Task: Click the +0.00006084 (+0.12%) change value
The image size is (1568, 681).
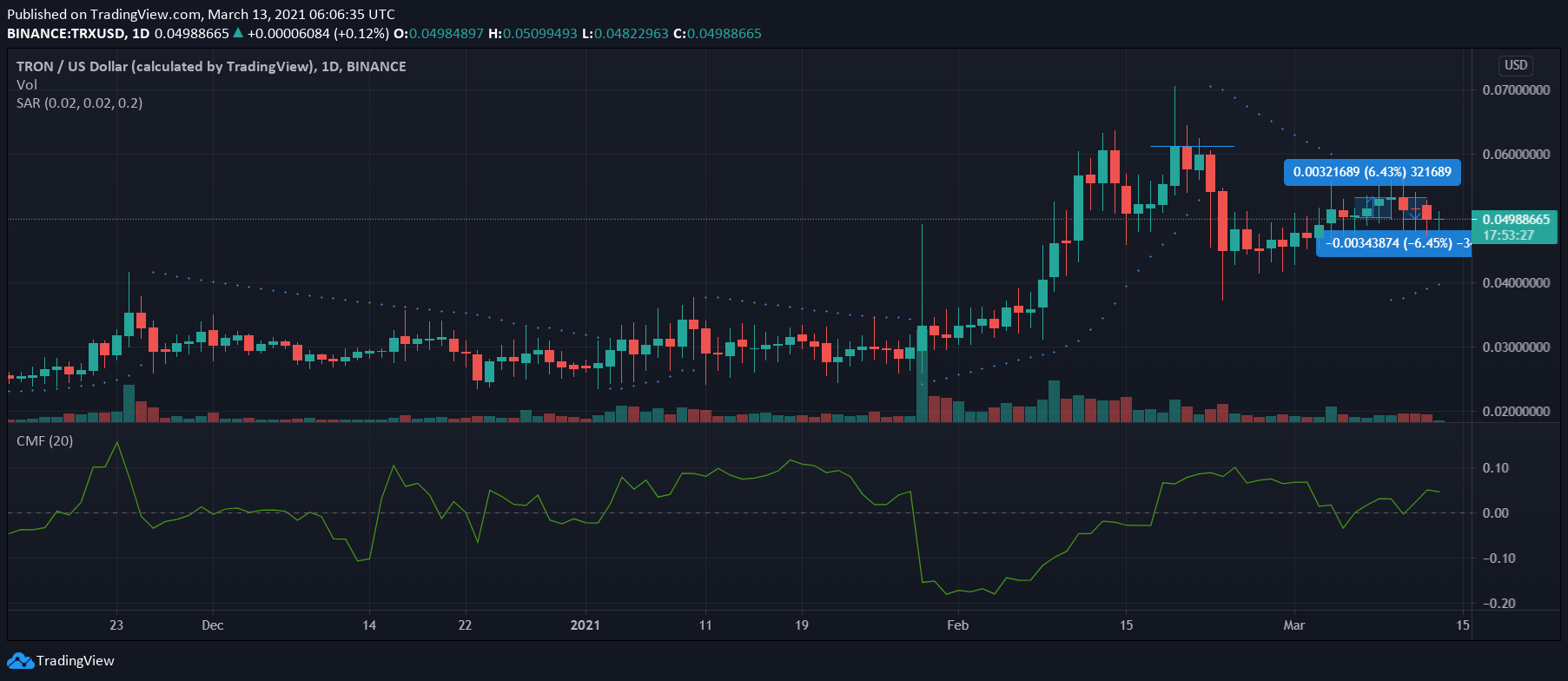Action: click(318, 33)
